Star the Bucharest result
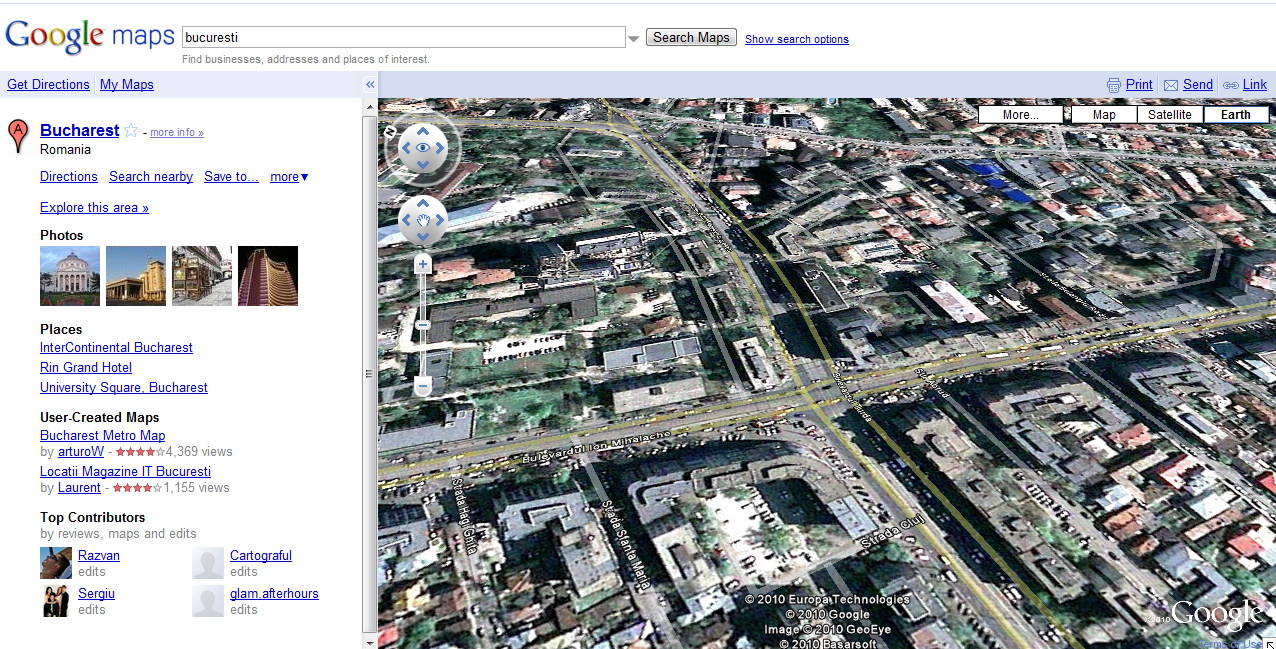Viewport: 1276px width, 649px height. click(131, 131)
